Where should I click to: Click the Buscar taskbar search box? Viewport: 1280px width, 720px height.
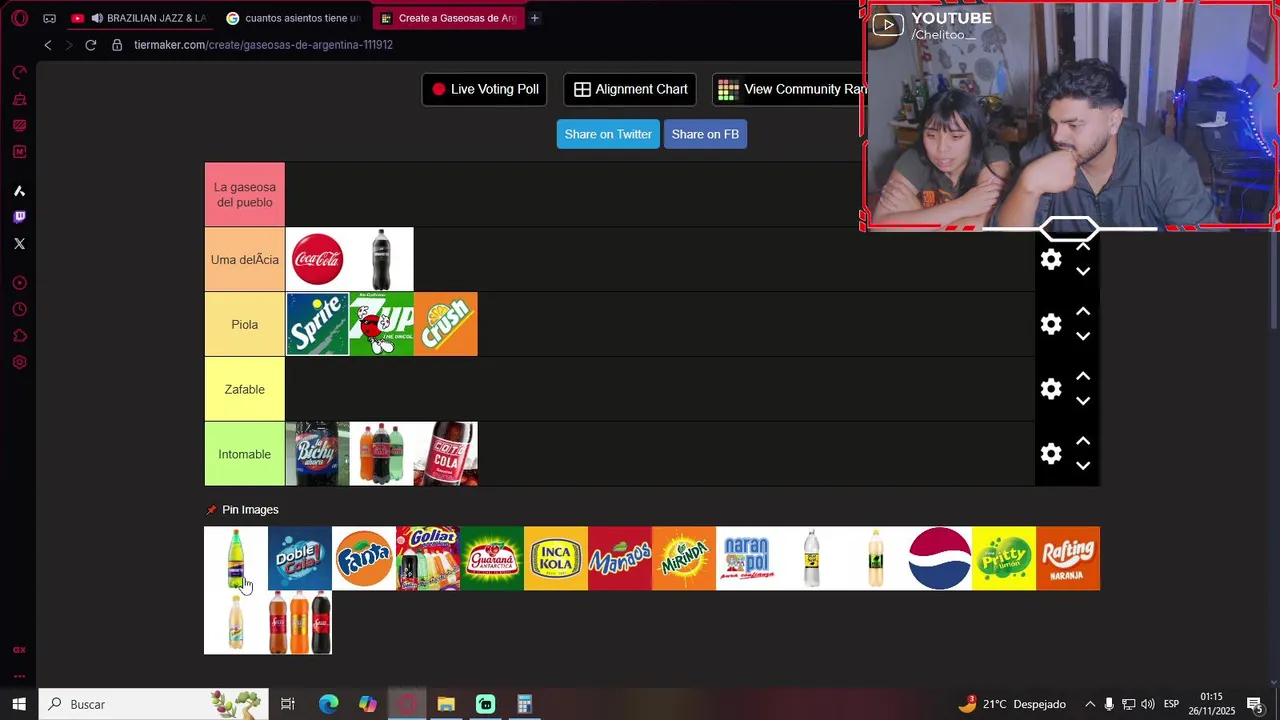(154, 704)
